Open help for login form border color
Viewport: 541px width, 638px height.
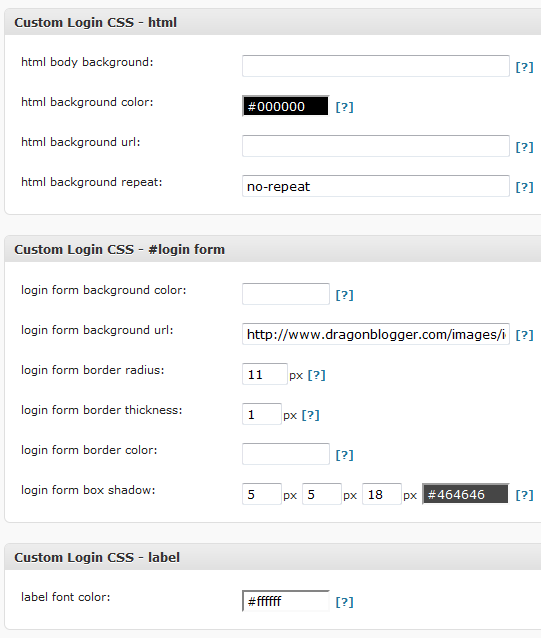345,455
